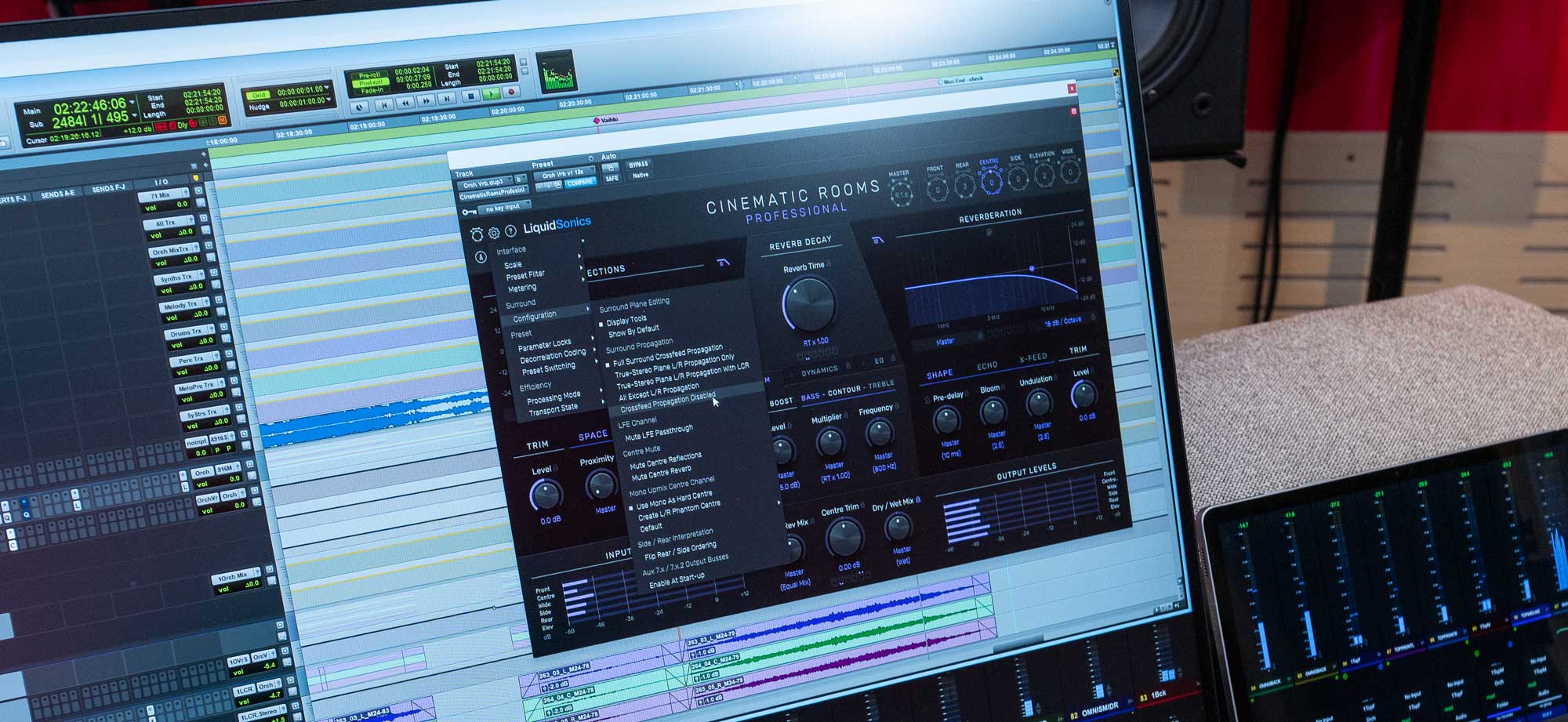Click the Online sync transport button
Viewport: 1568px width, 722px height.
coord(361,107)
